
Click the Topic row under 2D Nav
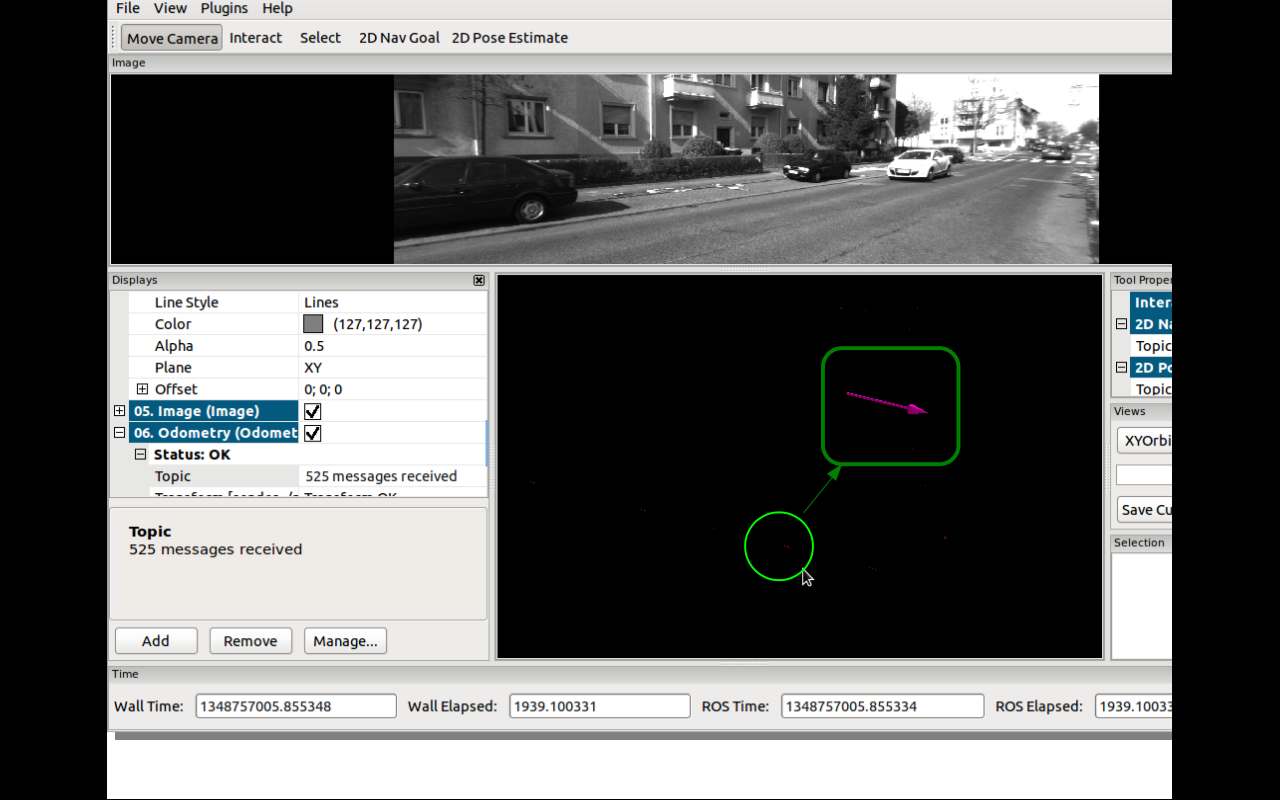click(1151, 346)
